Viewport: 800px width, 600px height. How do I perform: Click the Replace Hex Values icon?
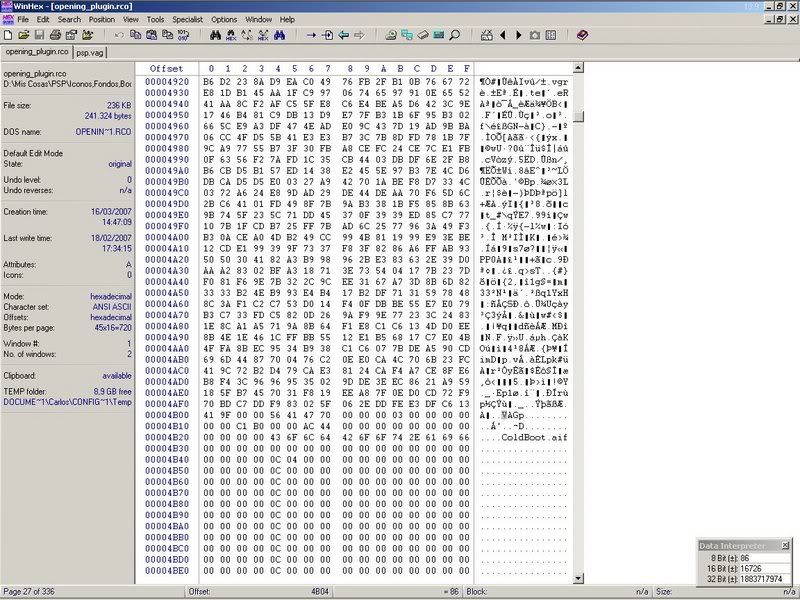point(263,35)
